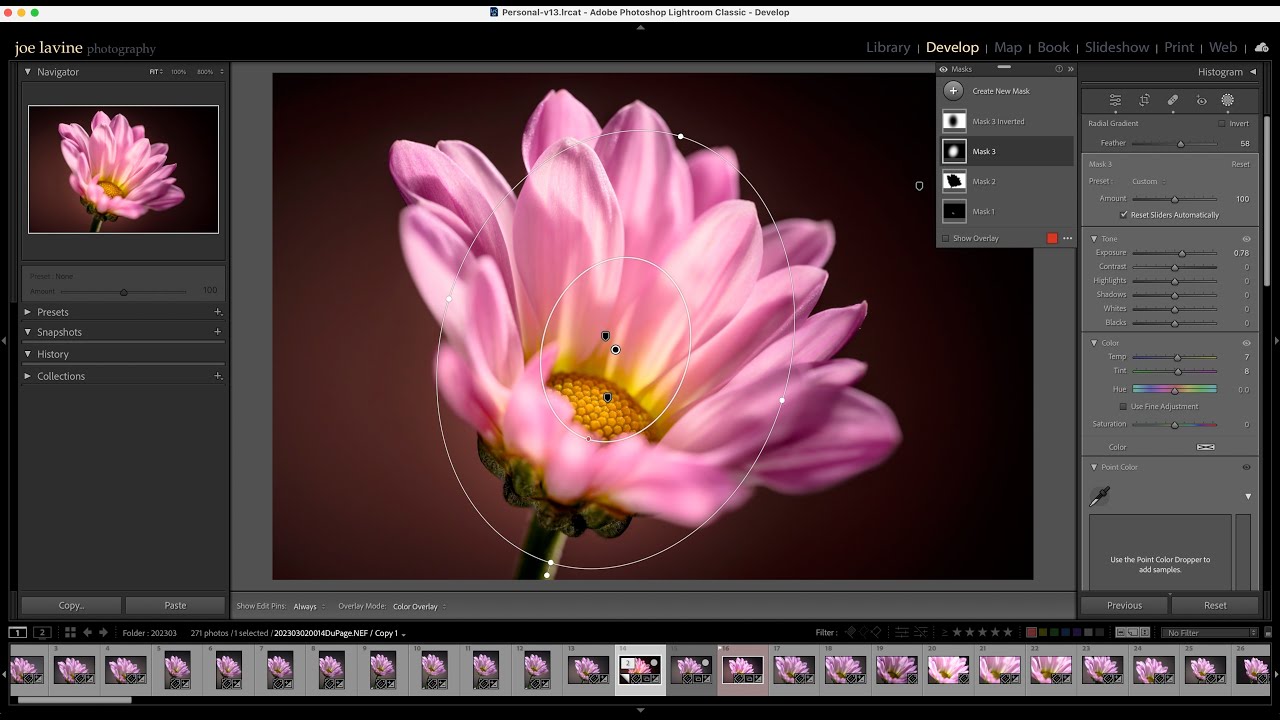This screenshot has width=1280, height=720.
Task: Add new preset with plus icon
Action: tap(217, 312)
